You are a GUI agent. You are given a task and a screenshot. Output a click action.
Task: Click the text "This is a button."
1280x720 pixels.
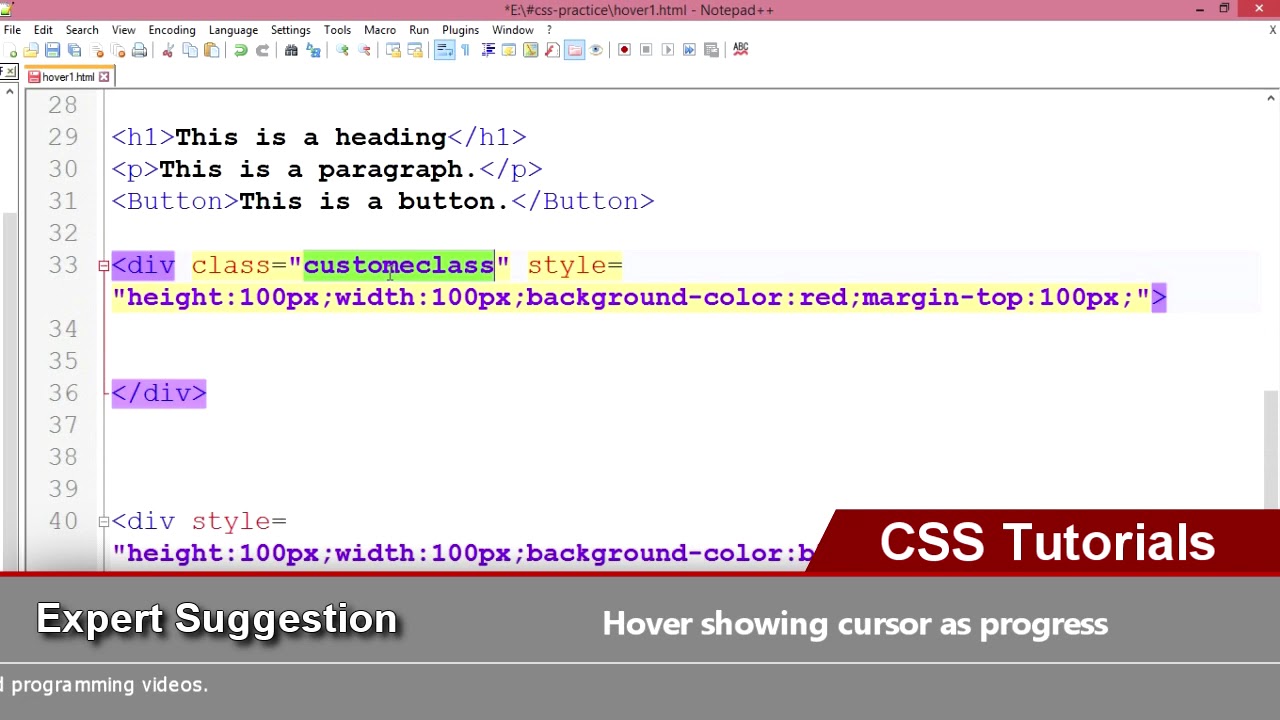click(x=374, y=201)
